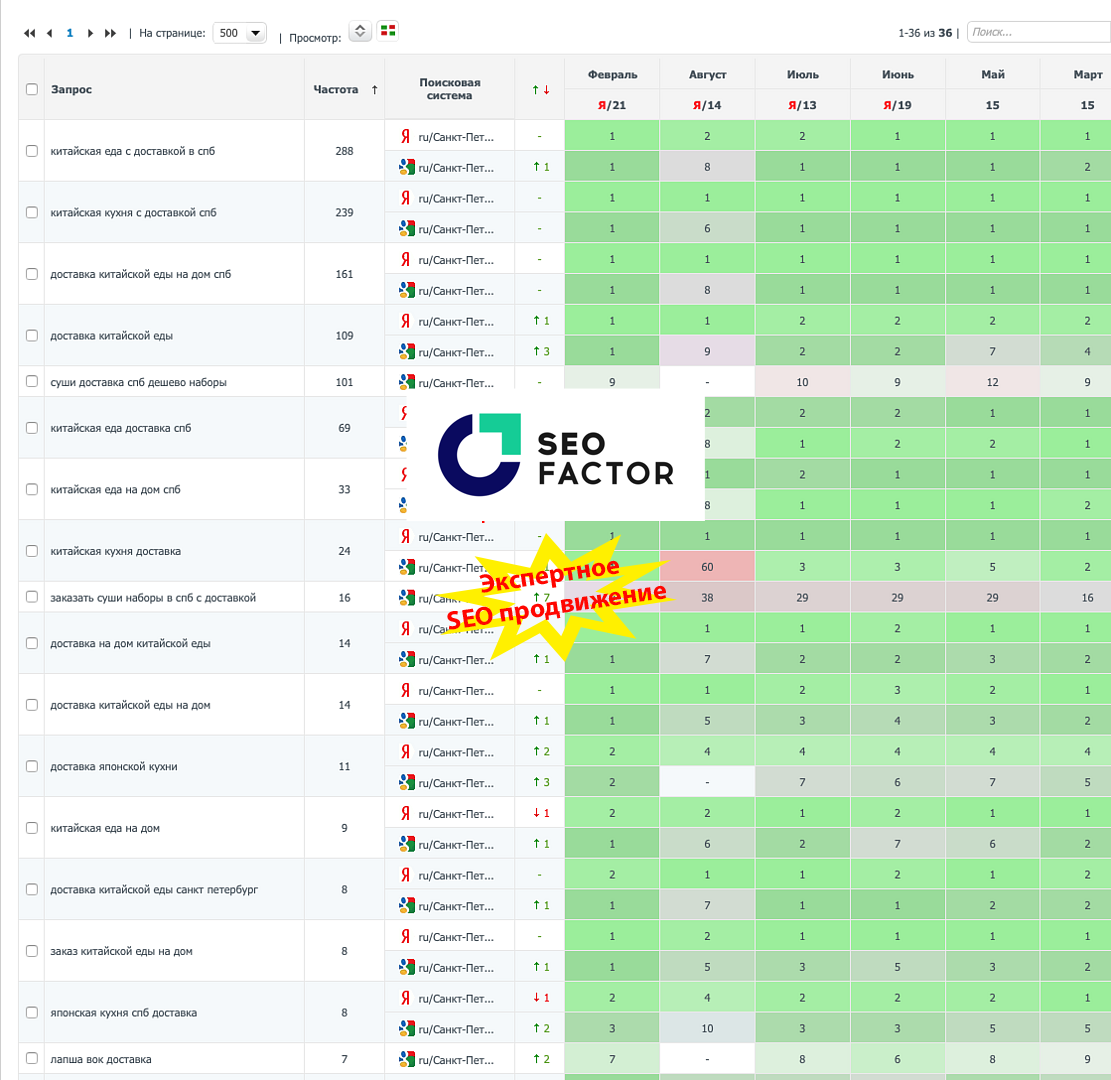Check китайская кухня с доставкой спб row
The image size is (1111, 1080).
tap(32, 213)
